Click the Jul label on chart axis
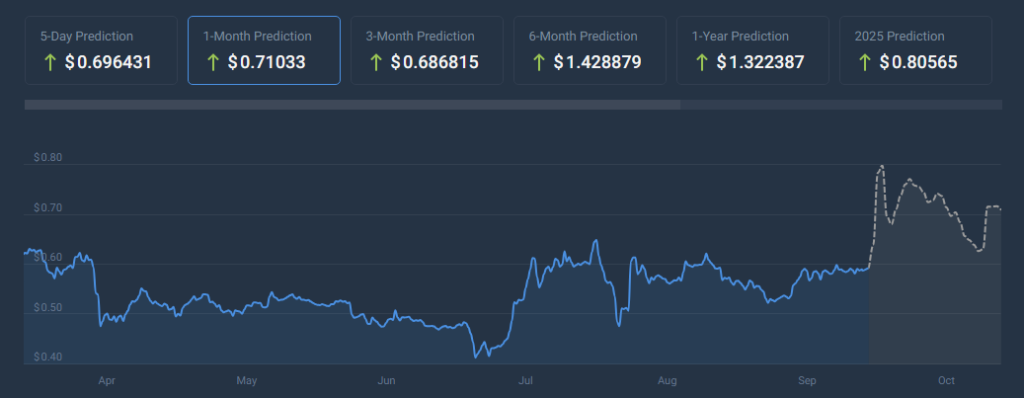 click(x=524, y=380)
